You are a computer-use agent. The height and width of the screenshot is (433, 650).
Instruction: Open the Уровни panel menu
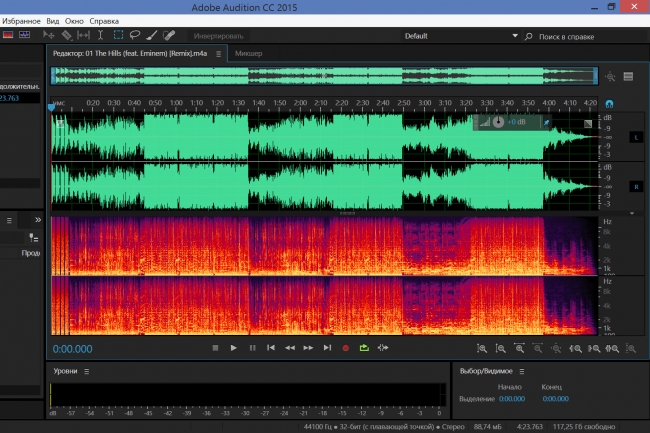pyautogui.click(x=87, y=372)
